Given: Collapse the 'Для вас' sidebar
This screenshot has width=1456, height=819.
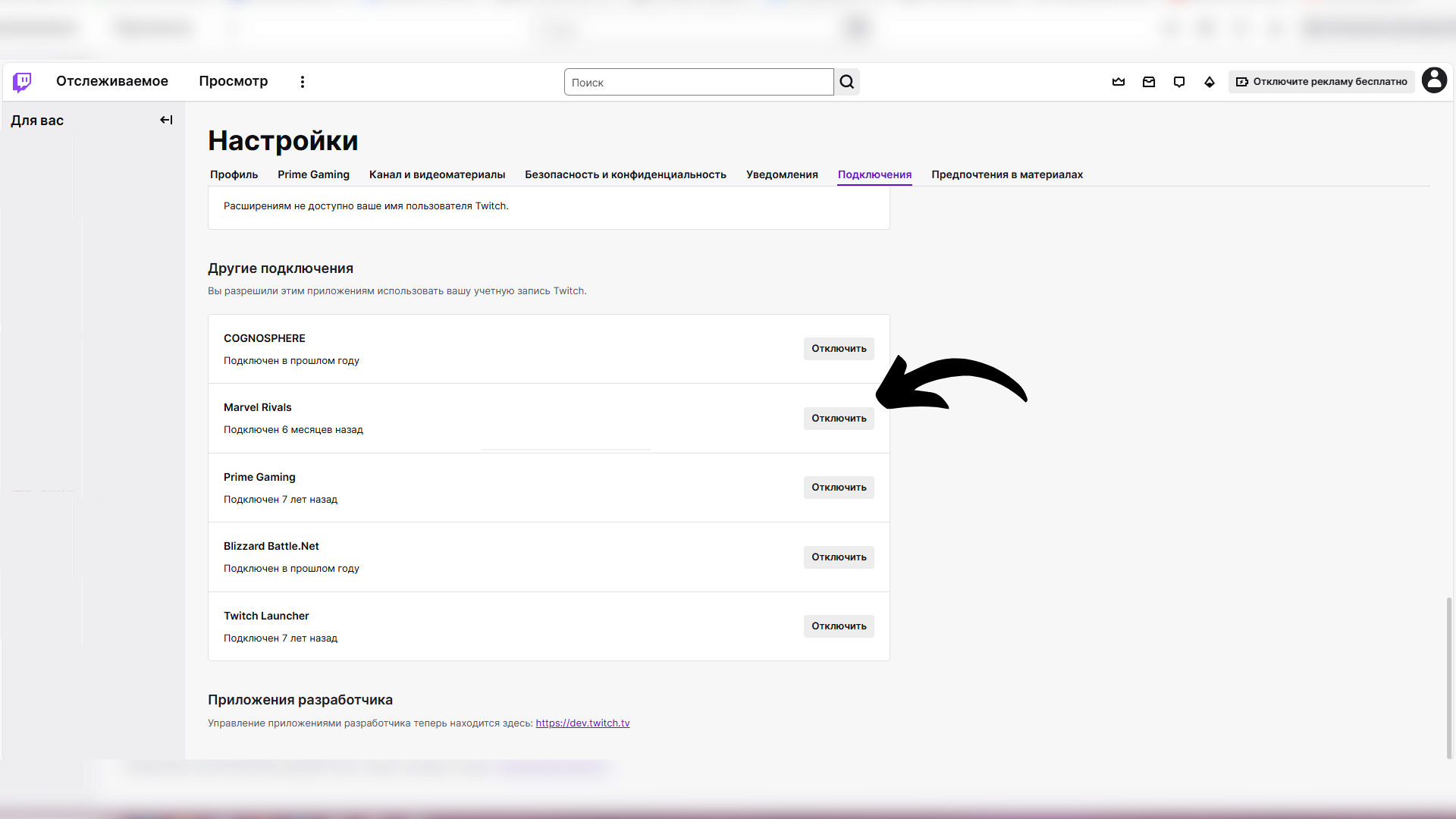Looking at the screenshot, I should tap(166, 120).
